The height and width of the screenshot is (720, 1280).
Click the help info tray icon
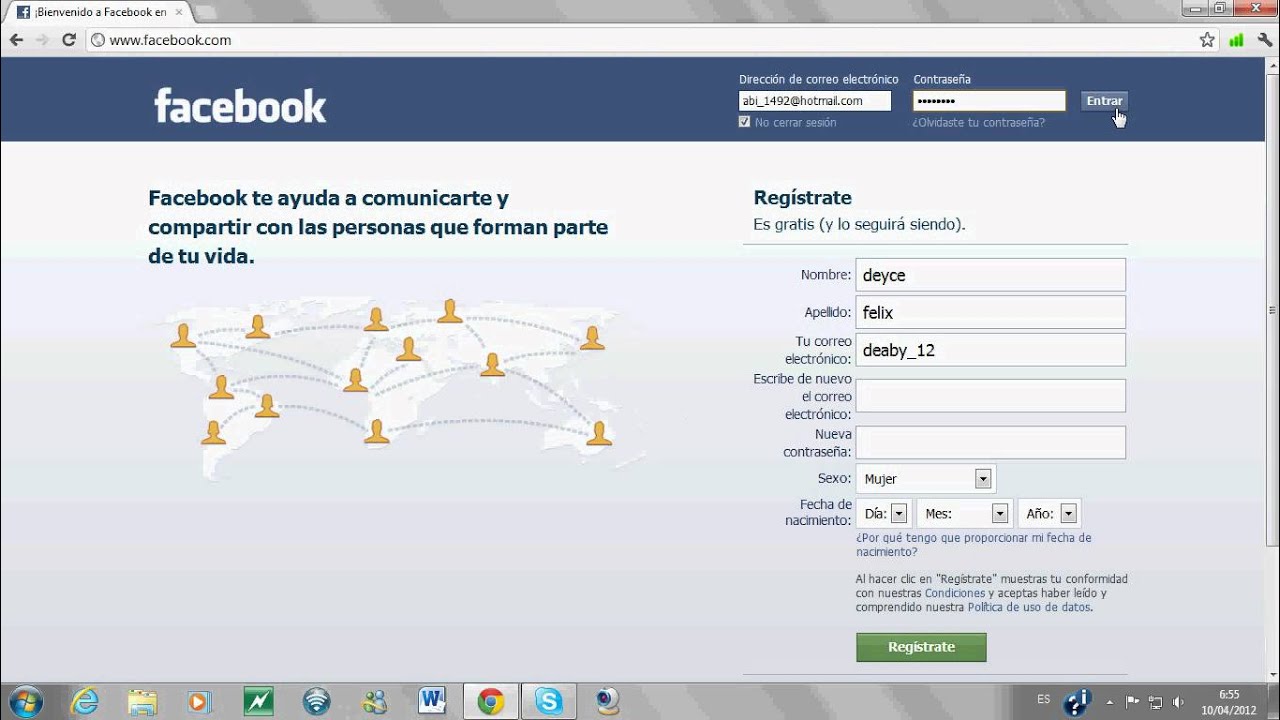coord(1078,701)
